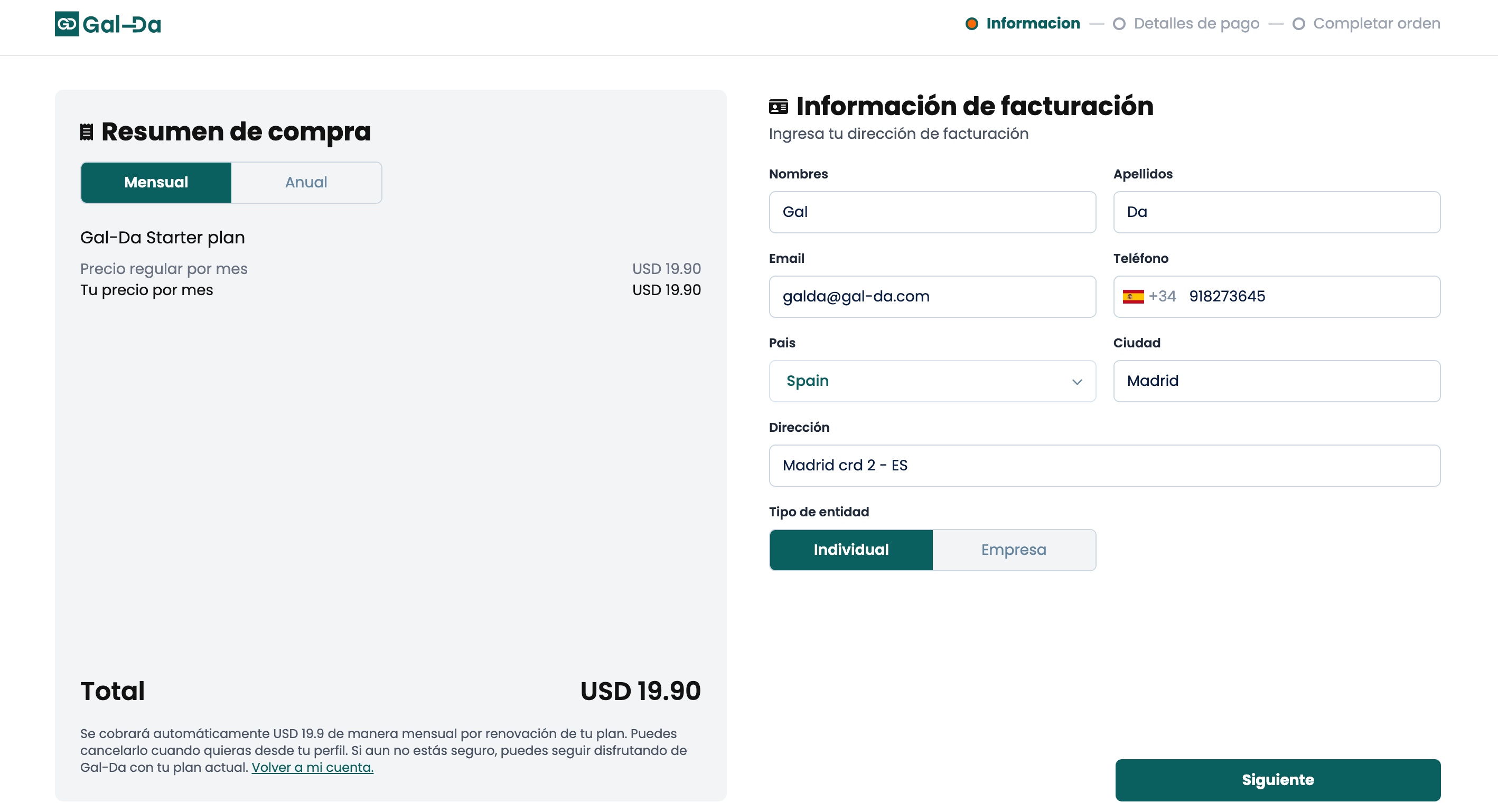Screen dimensions: 1498x812
Task: Select Mensual billing period
Action: [x=156, y=183]
